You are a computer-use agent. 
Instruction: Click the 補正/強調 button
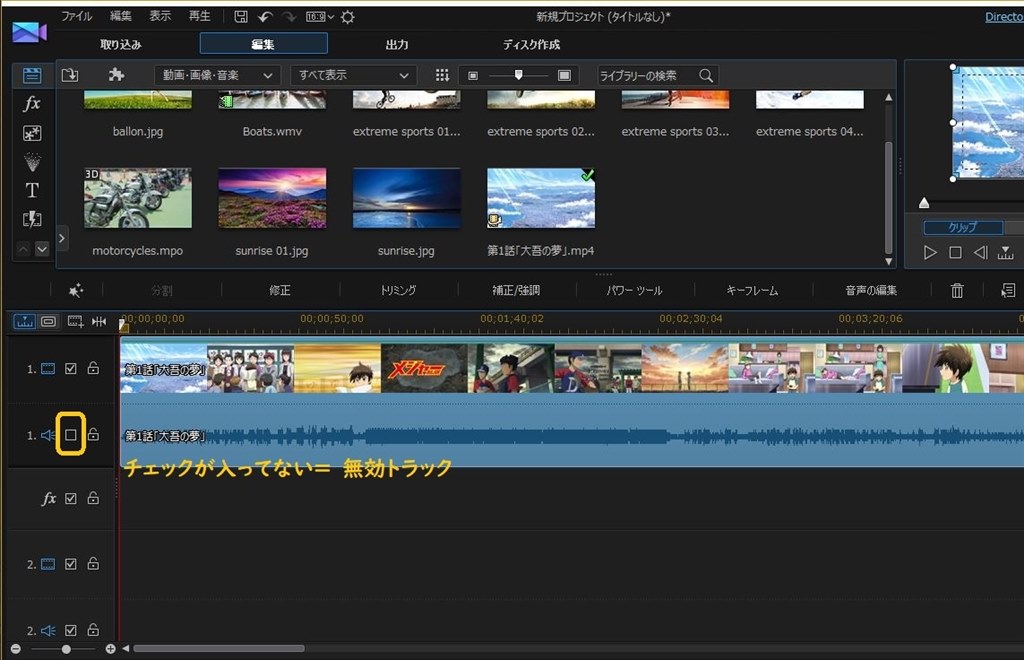coord(515,289)
